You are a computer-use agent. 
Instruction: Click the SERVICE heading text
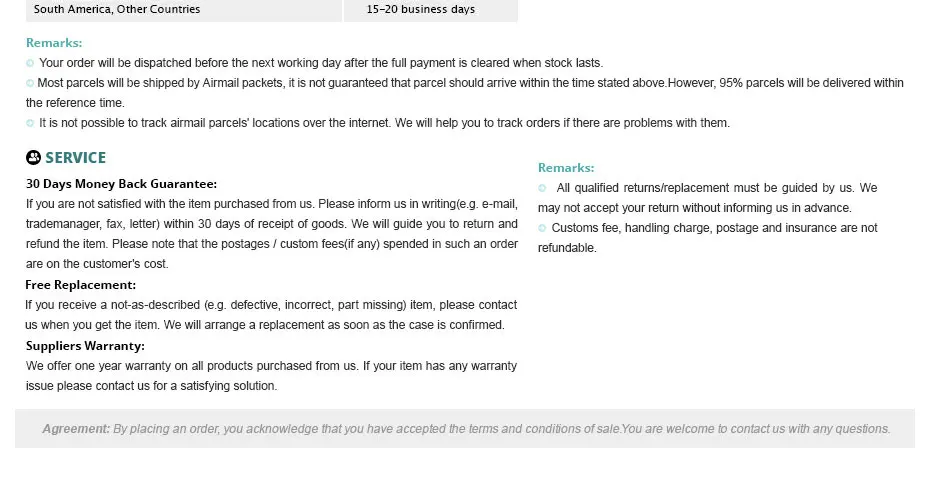[x=75, y=158]
